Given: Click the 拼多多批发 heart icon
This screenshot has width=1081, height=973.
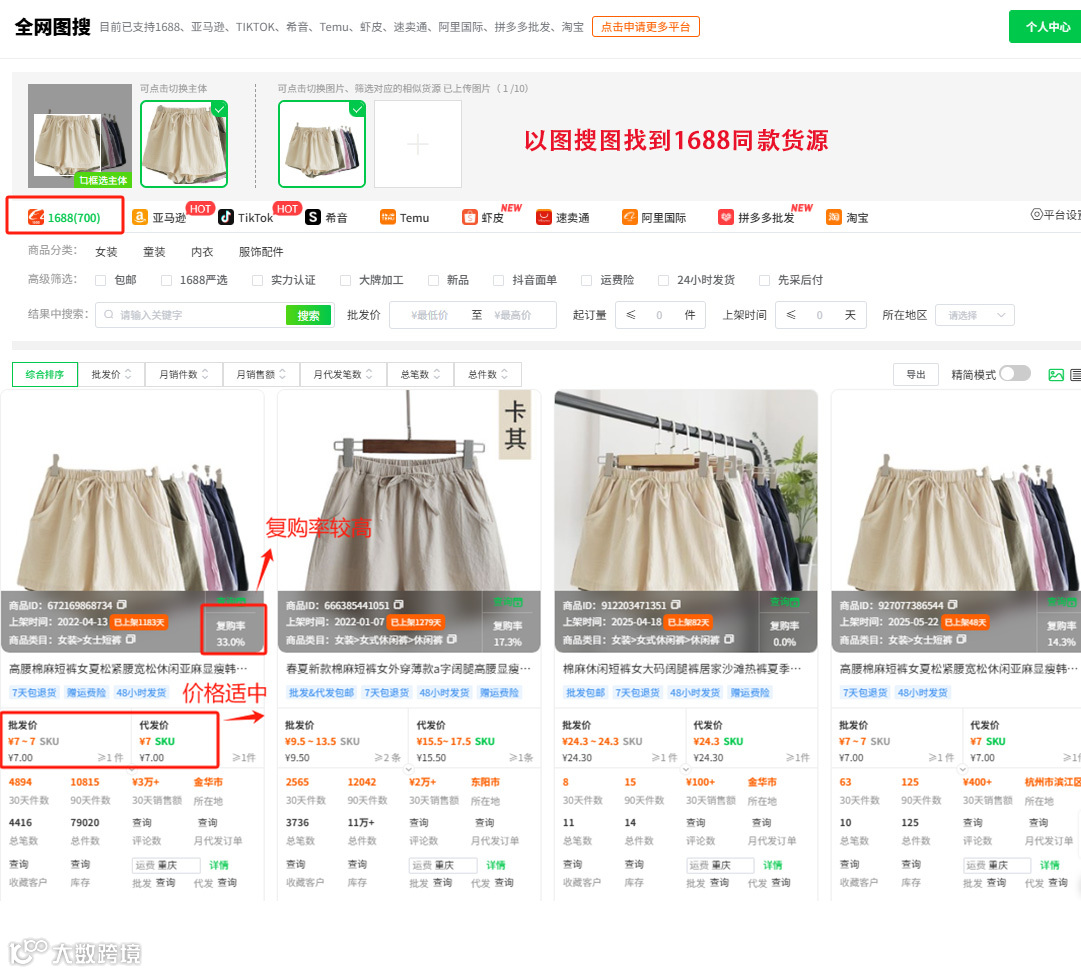Looking at the screenshot, I should (725, 217).
